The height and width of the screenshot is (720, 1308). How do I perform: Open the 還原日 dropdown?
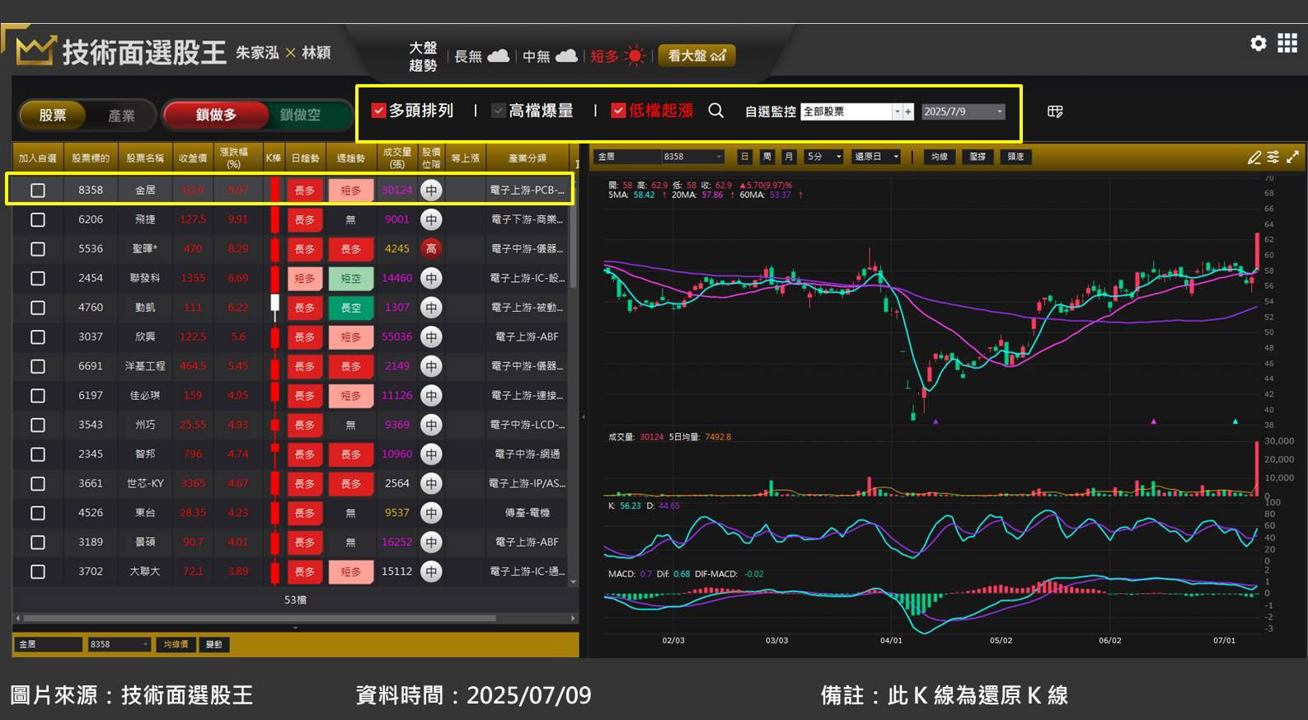876,157
